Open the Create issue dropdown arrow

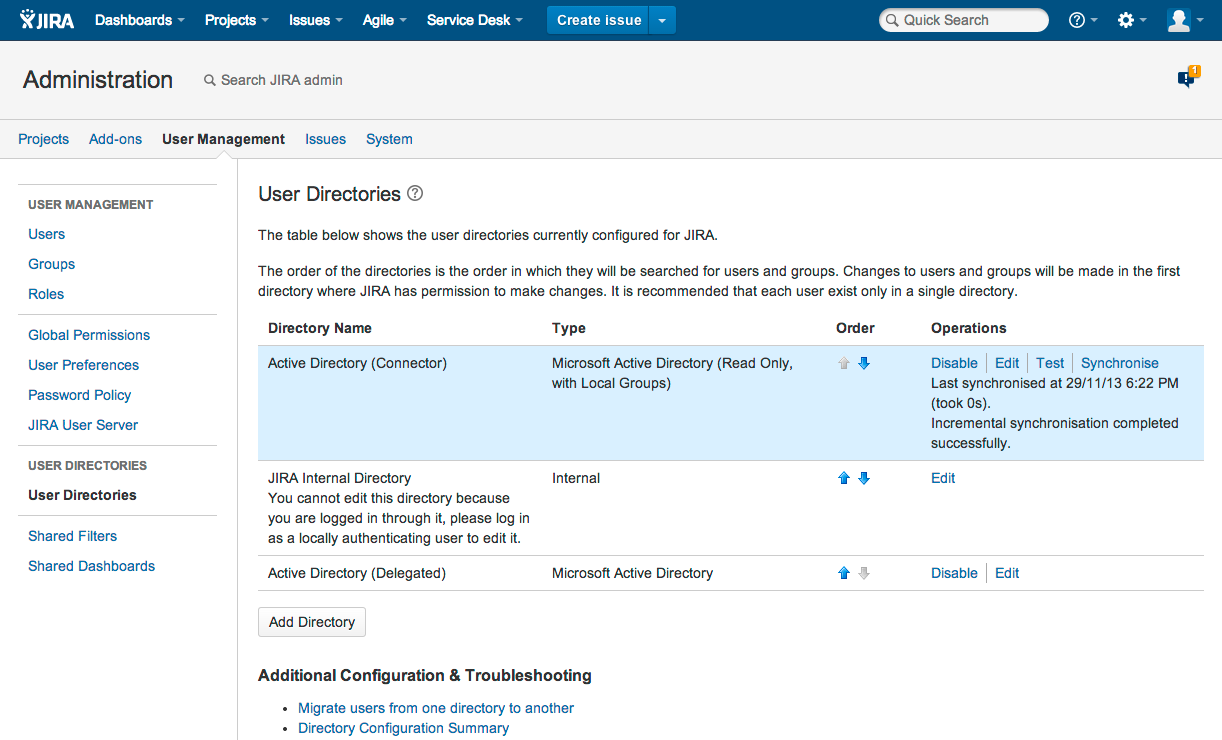662,20
